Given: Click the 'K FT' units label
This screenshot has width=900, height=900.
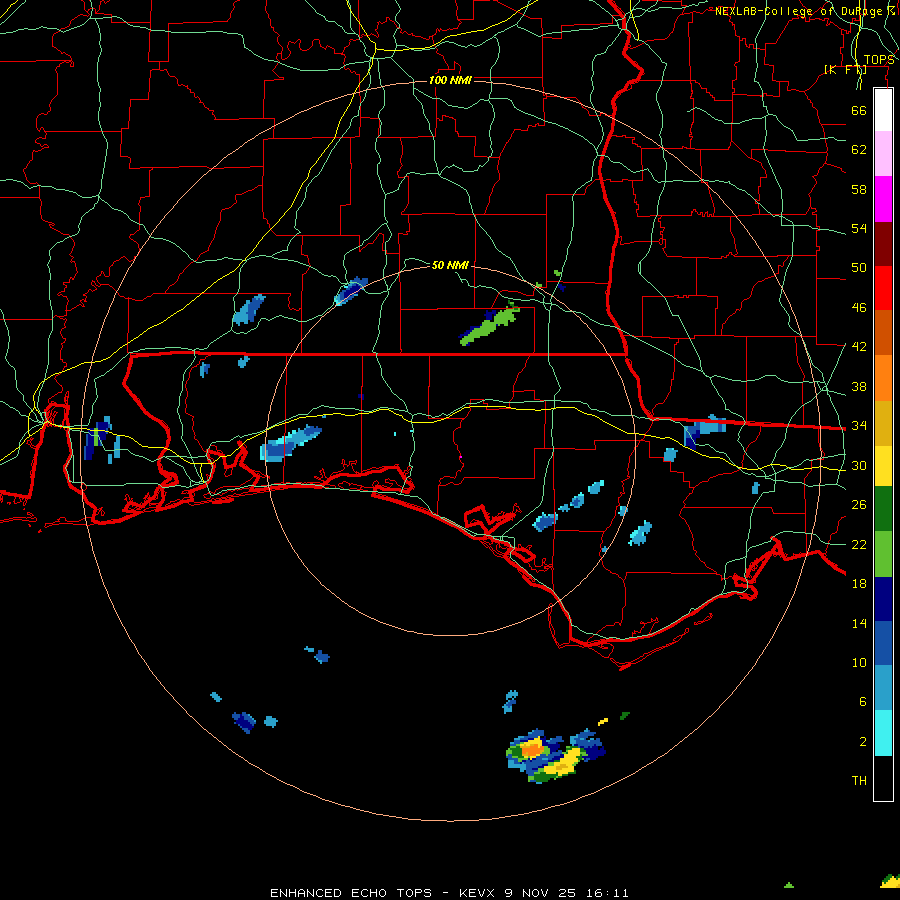Looking at the screenshot, I should click(x=845, y=69).
